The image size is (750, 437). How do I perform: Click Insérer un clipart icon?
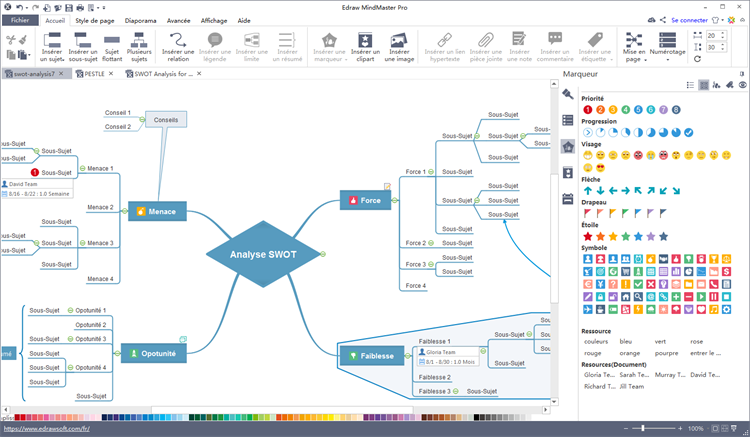(365, 40)
